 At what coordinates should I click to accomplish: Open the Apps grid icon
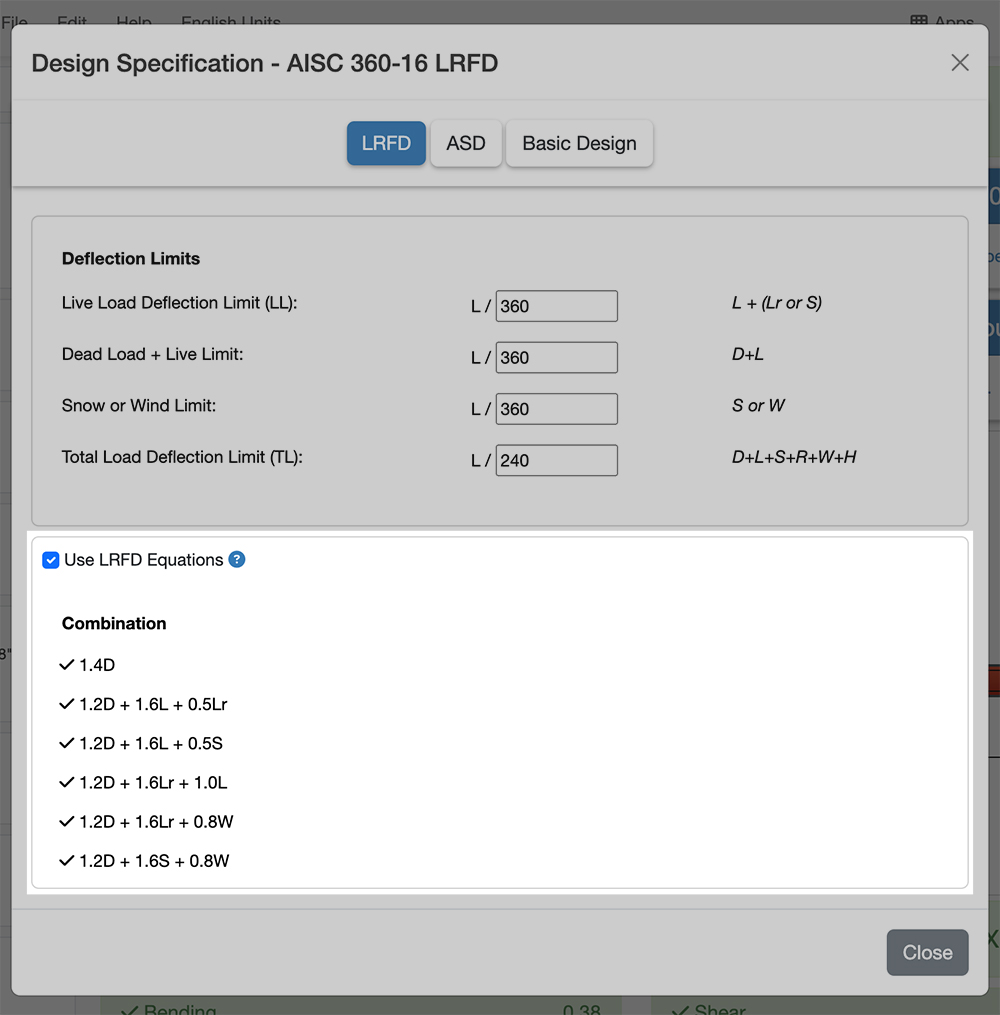tap(918, 21)
